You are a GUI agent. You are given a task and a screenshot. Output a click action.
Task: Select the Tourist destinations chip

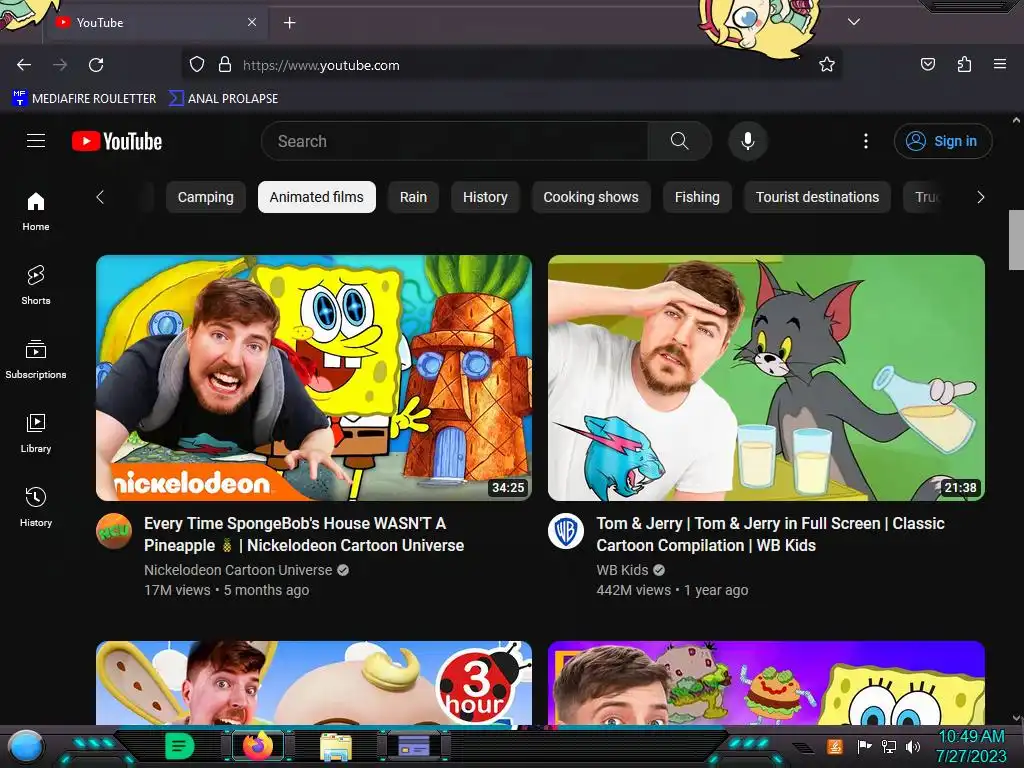tap(818, 197)
